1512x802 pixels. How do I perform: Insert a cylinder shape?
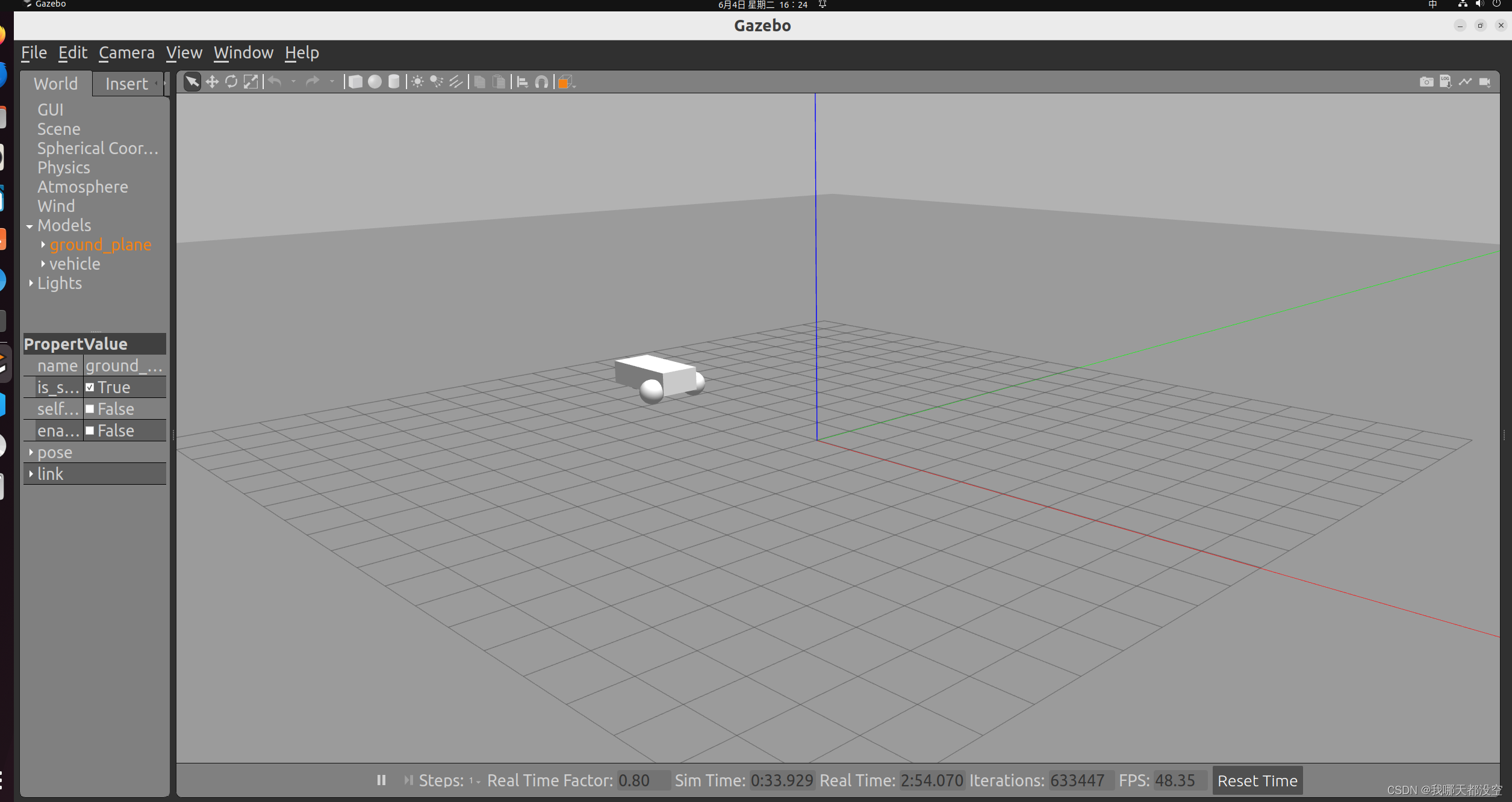click(394, 82)
